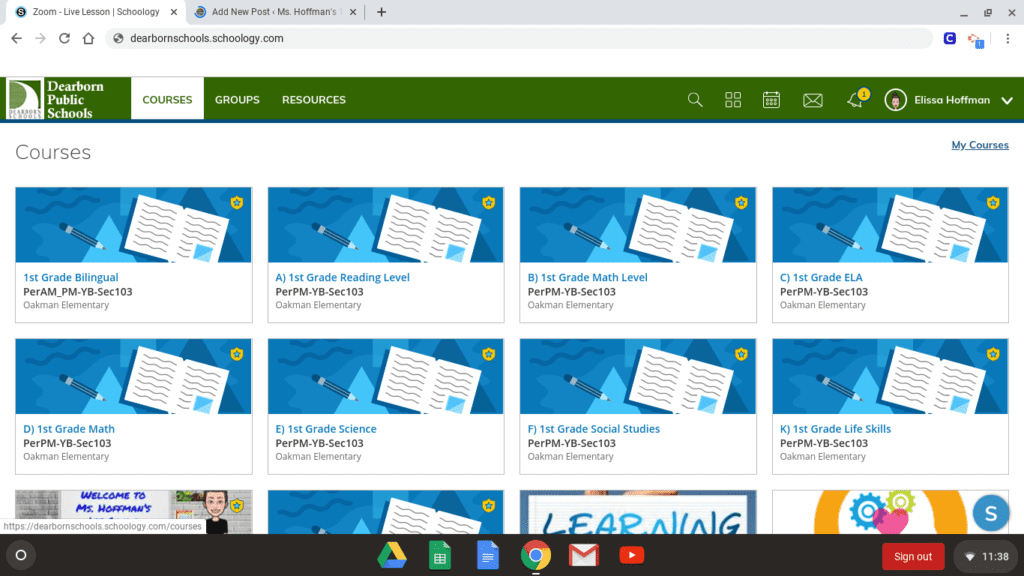
Task: Open E) 1st Grade Science course
Action: point(326,429)
